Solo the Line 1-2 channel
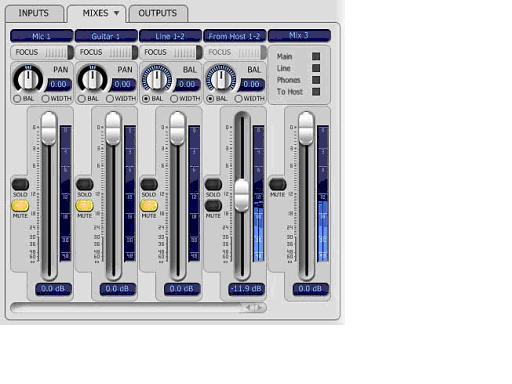This screenshot has height=384, width=512. pos(149,184)
